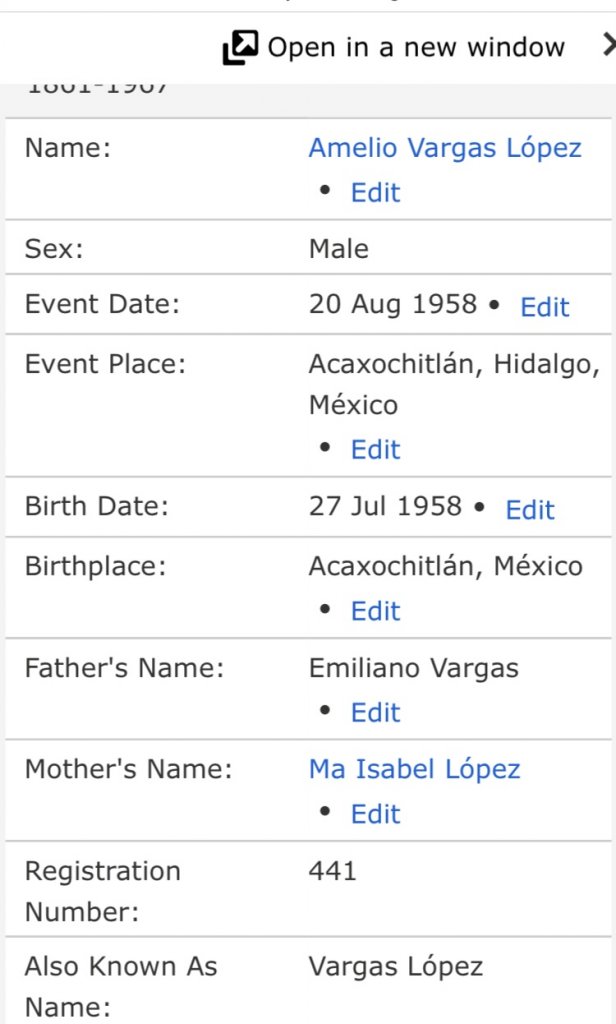Edit the Name field

pos(375,192)
